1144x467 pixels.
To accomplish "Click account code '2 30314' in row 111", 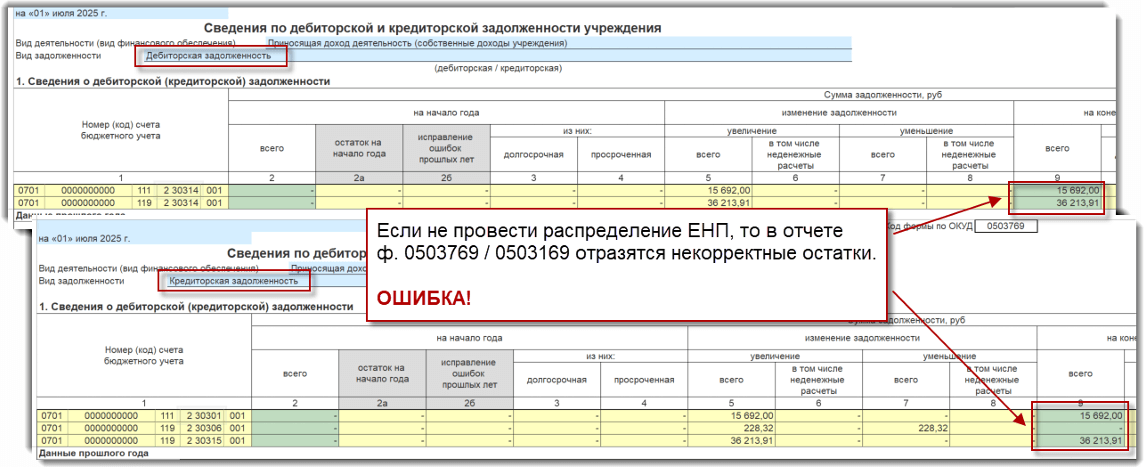I will (179, 190).
